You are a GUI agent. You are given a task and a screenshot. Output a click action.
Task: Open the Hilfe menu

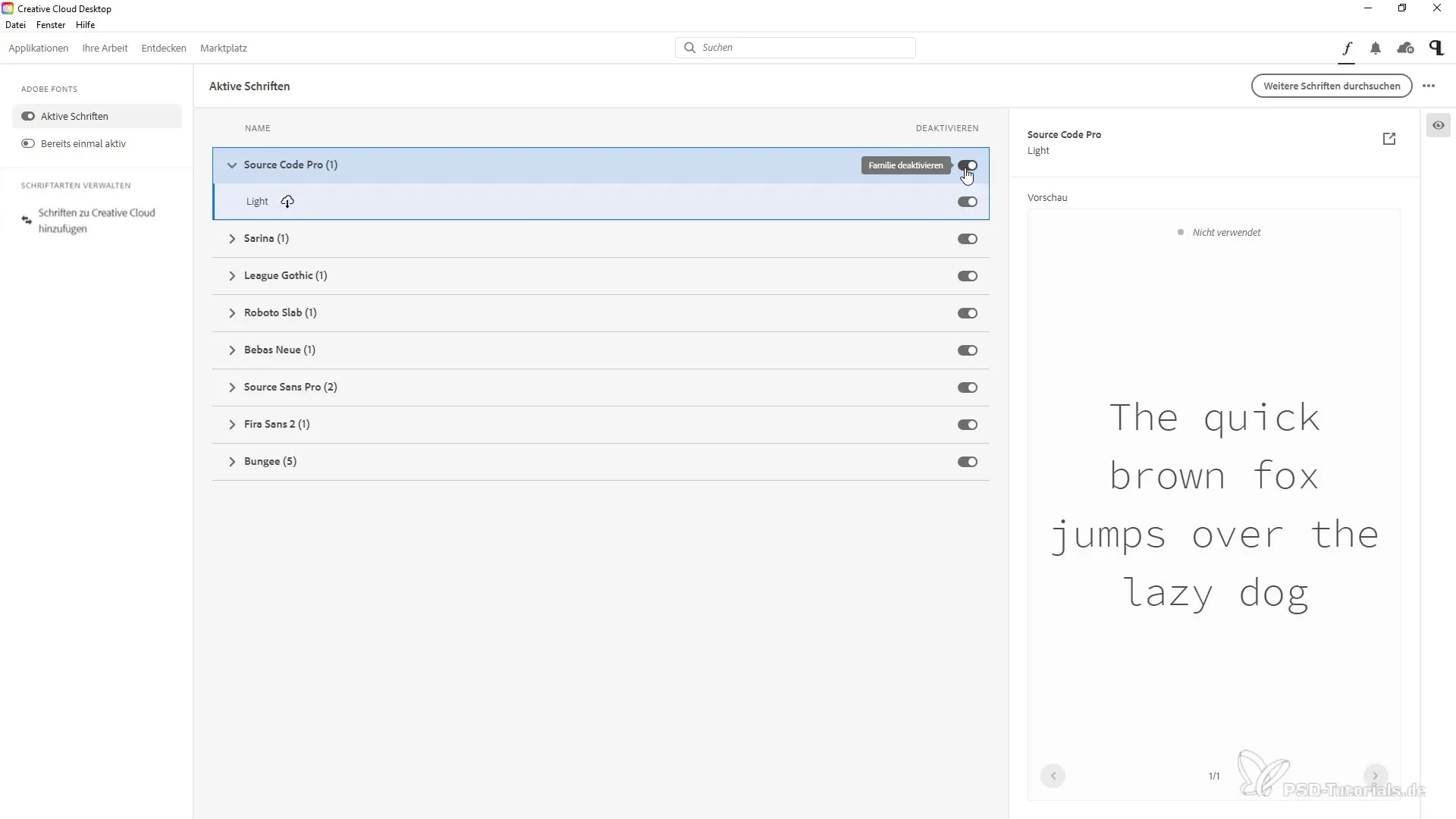(x=86, y=25)
